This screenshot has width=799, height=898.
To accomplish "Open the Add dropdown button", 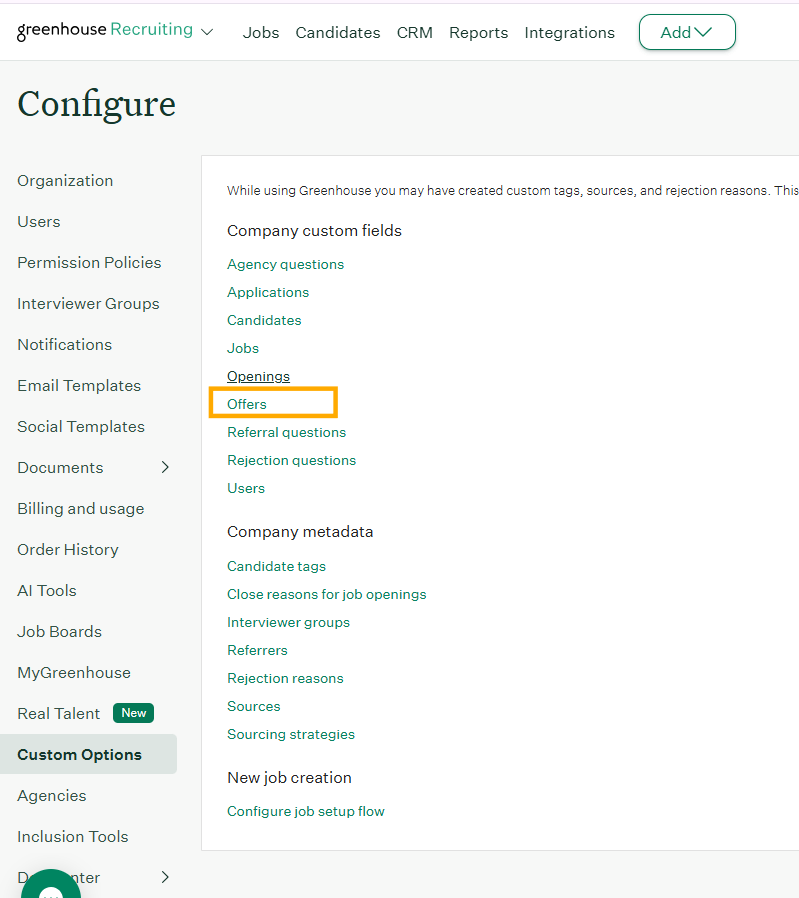I will [x=687, y=32].
